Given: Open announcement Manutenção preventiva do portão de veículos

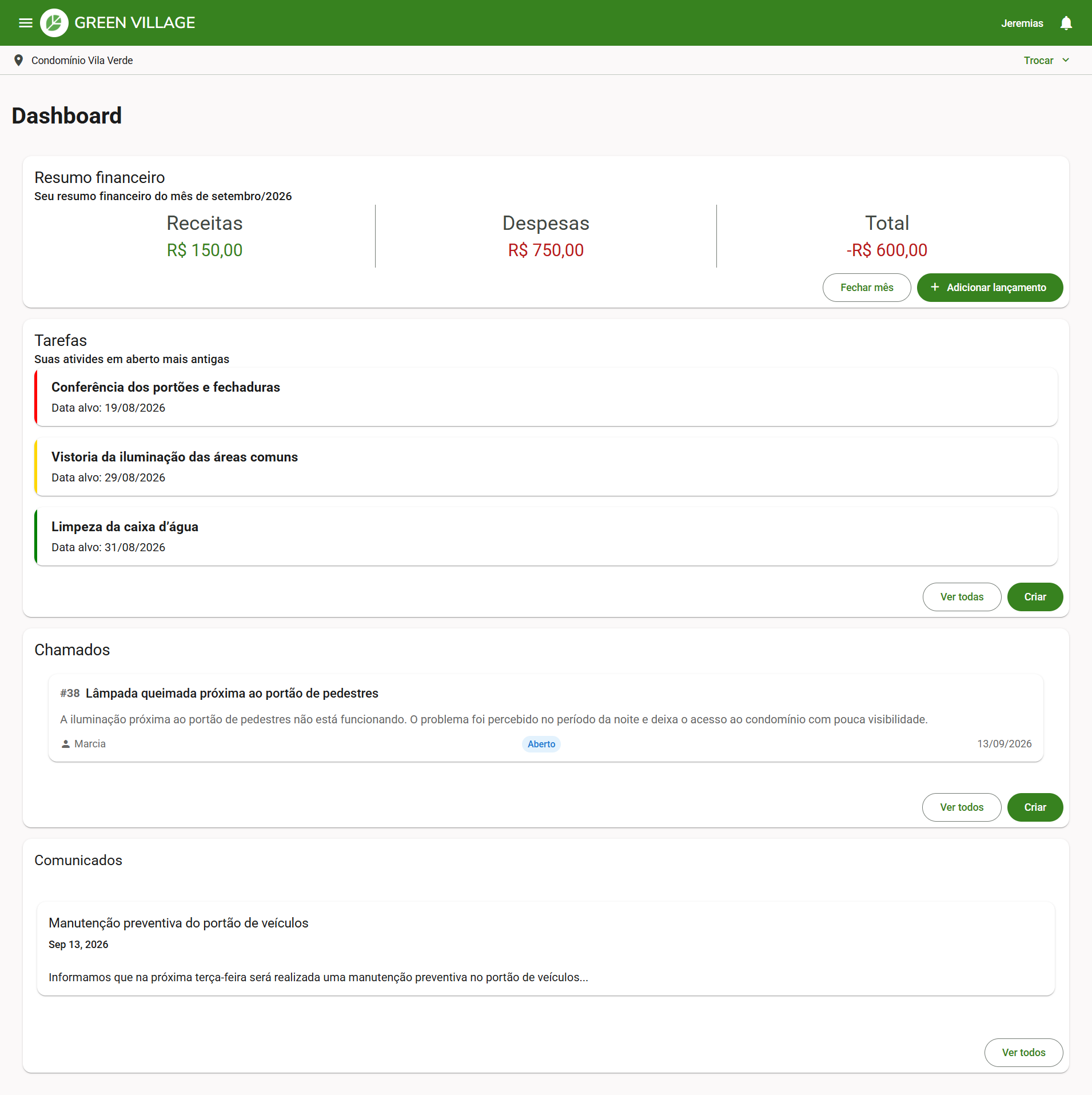Looking at the screenshot, I should 546,949.
